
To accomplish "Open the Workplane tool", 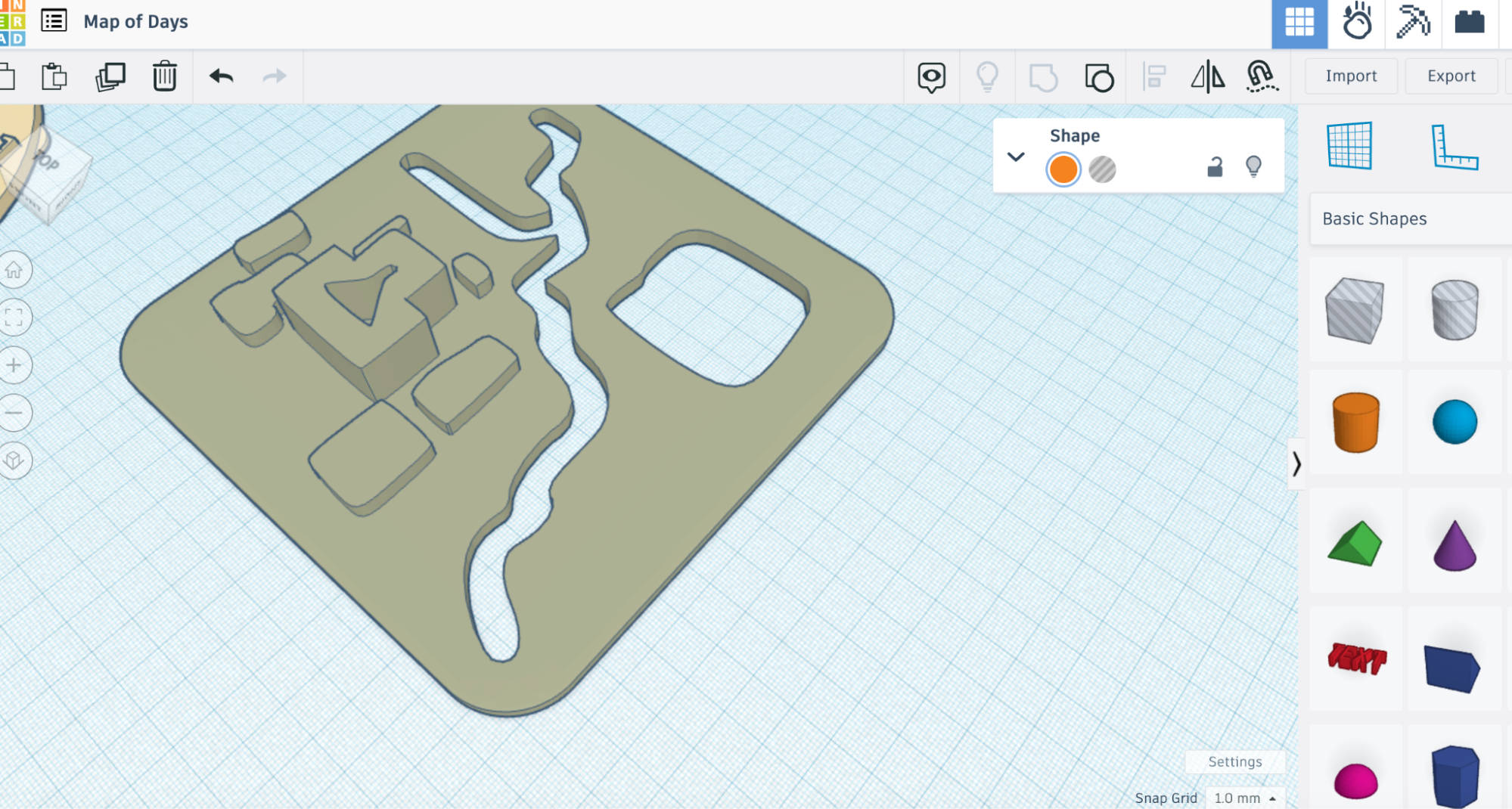I will pos(1349,145).
